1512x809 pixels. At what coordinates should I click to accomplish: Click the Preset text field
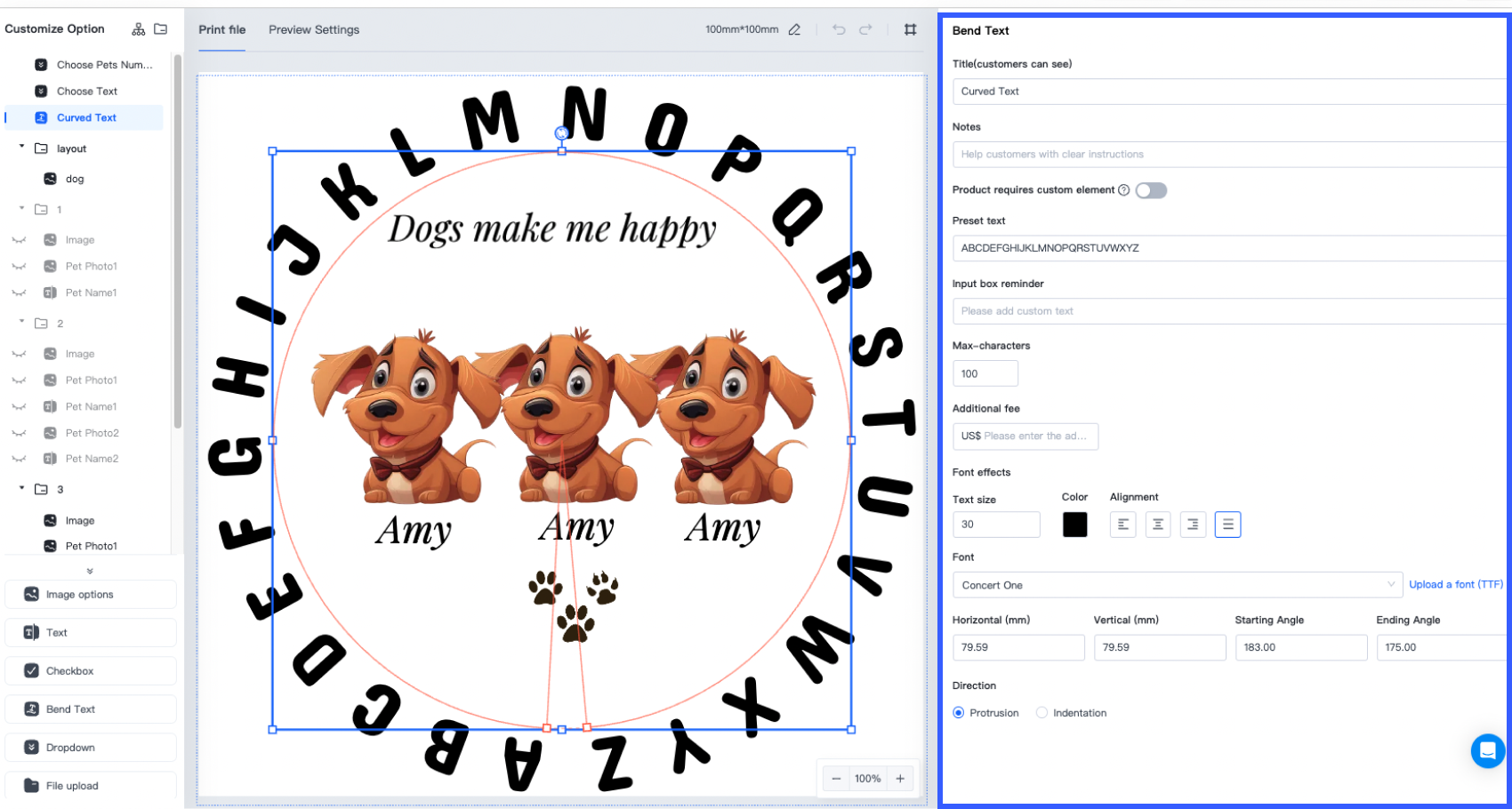(x=1229, y=248)
